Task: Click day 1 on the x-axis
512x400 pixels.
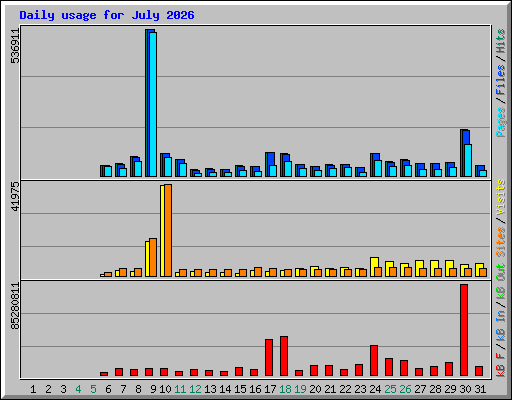Action: tap(33, 389)
